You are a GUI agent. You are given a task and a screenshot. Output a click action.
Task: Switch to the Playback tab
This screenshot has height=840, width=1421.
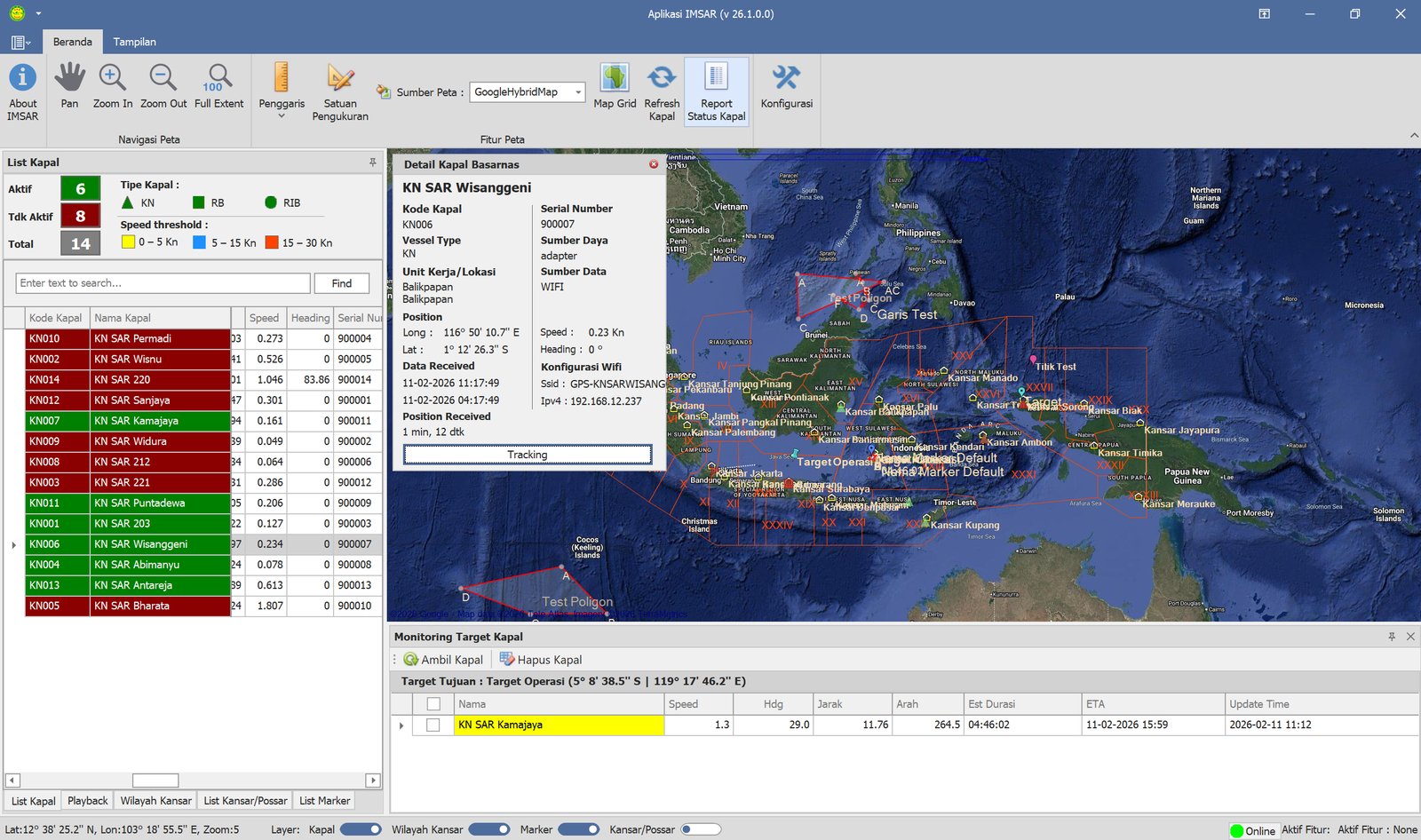click(88, 801)
